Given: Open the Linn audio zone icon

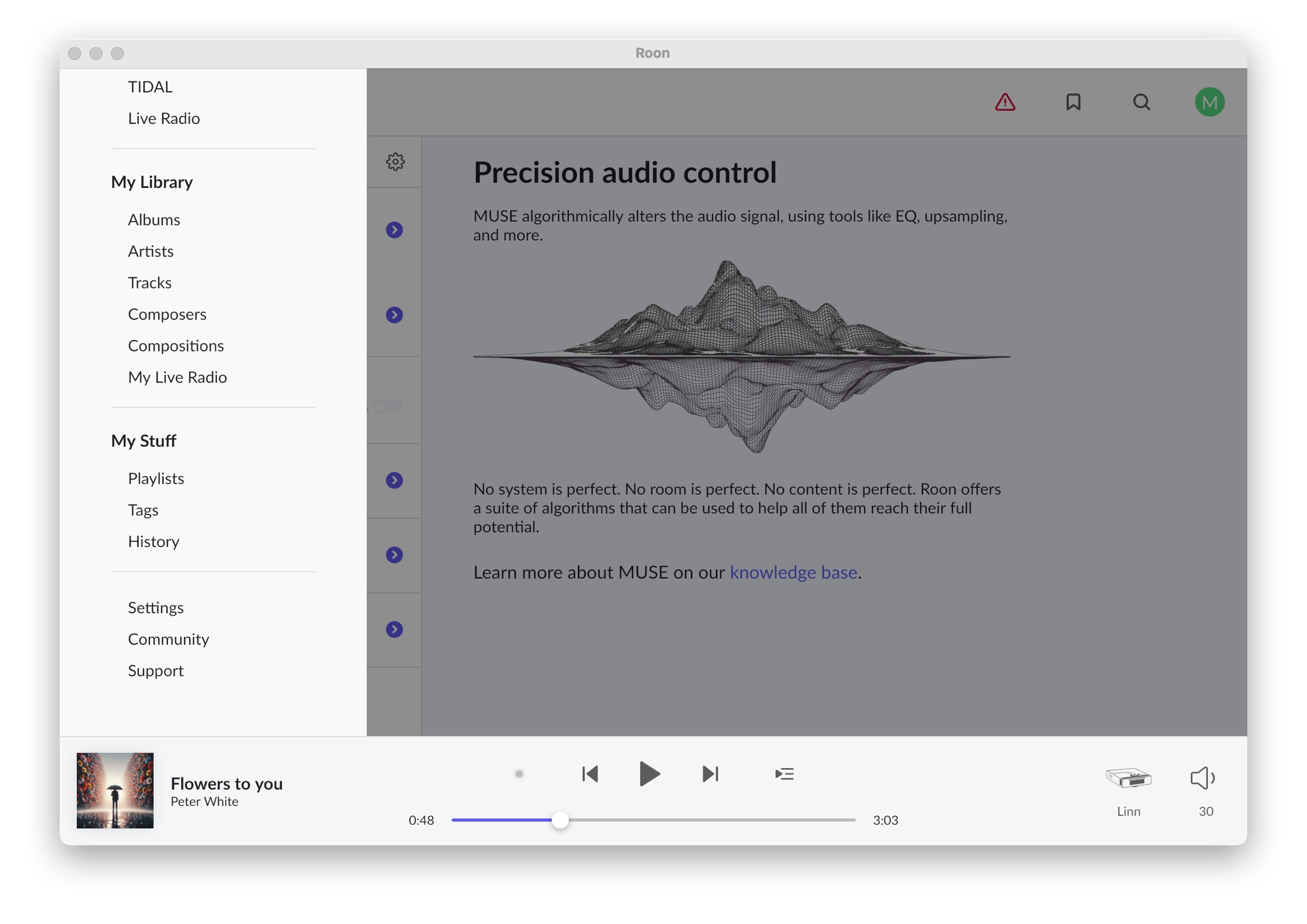Looking at the screenshot, I should coord(1128,778).
